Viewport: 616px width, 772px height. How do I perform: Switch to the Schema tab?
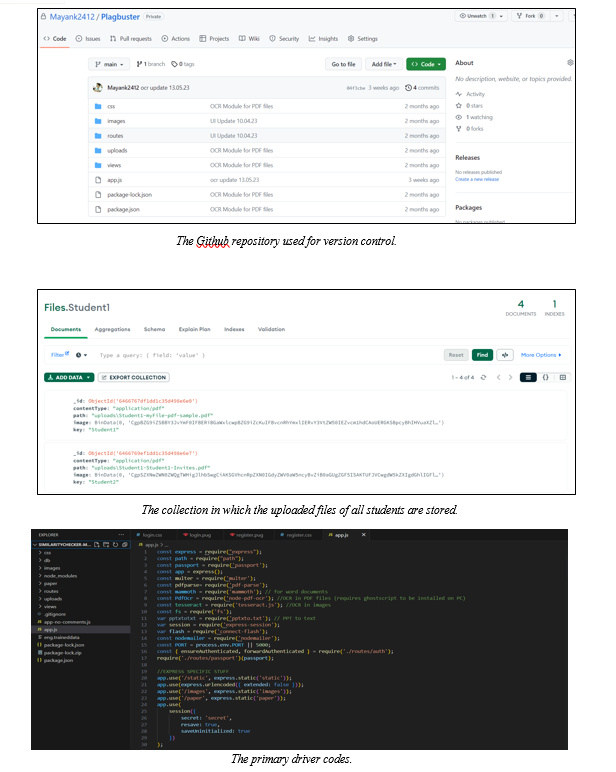154,329
